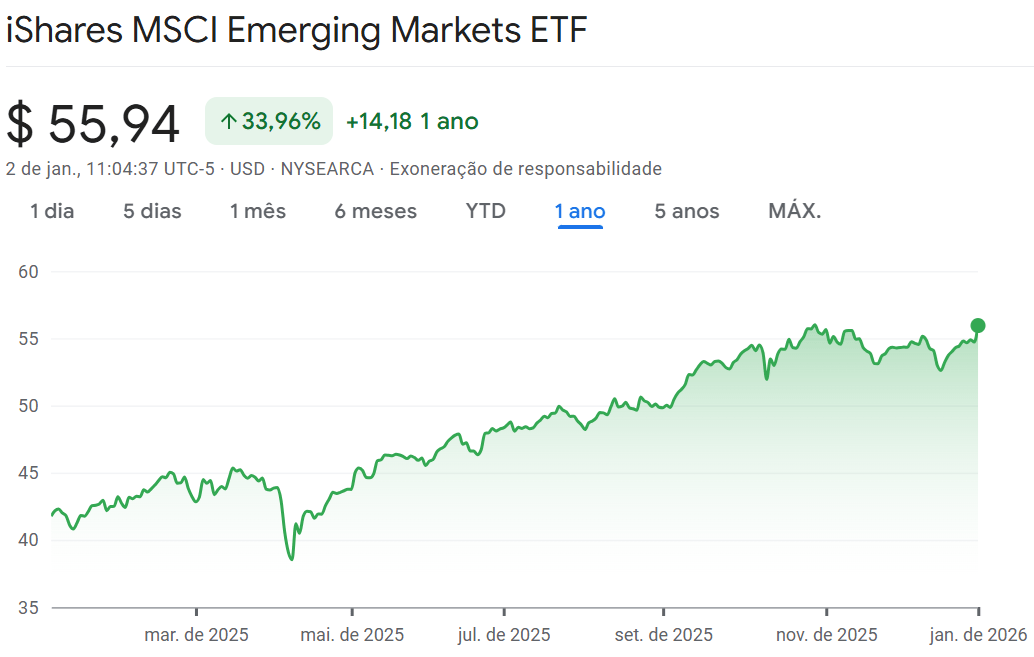Click the 33,96% gain badge
The image size is (1034, 657).
(x=269, y=122)
